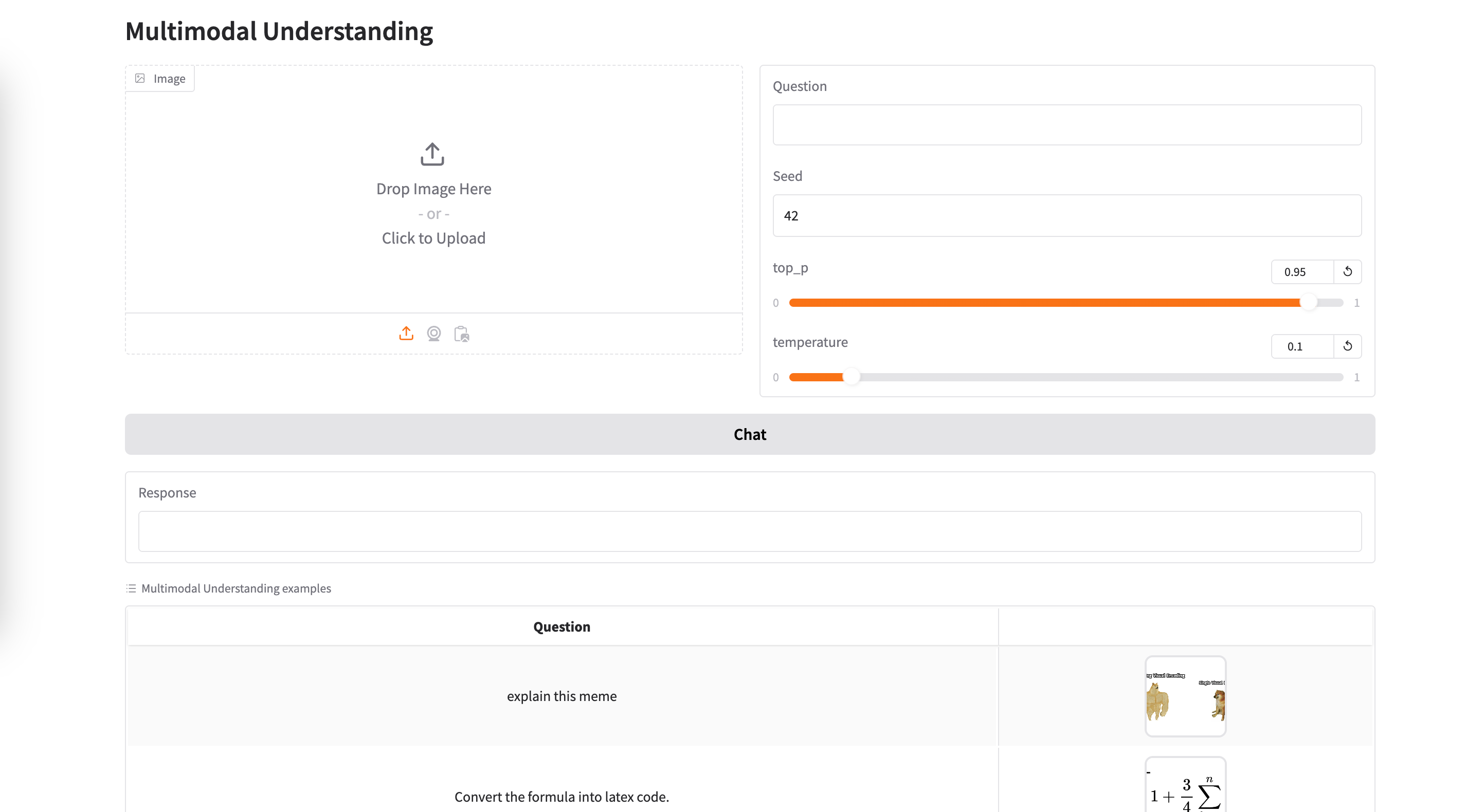Choose 'Convert the formula into latex code' example

562,797
